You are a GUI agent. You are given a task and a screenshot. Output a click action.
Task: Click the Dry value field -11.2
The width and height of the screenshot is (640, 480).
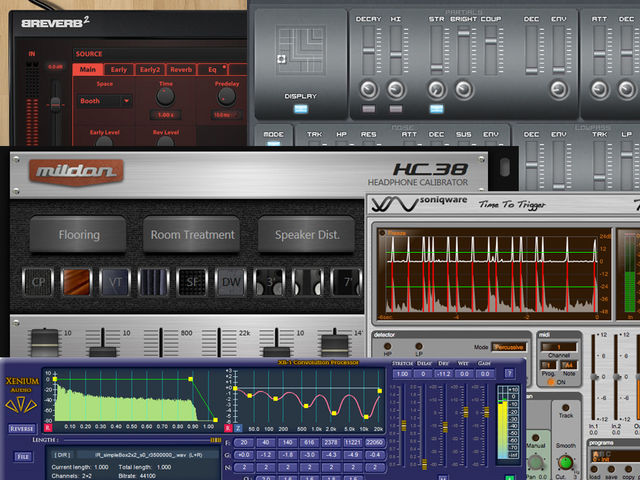[x=444, y=373]
